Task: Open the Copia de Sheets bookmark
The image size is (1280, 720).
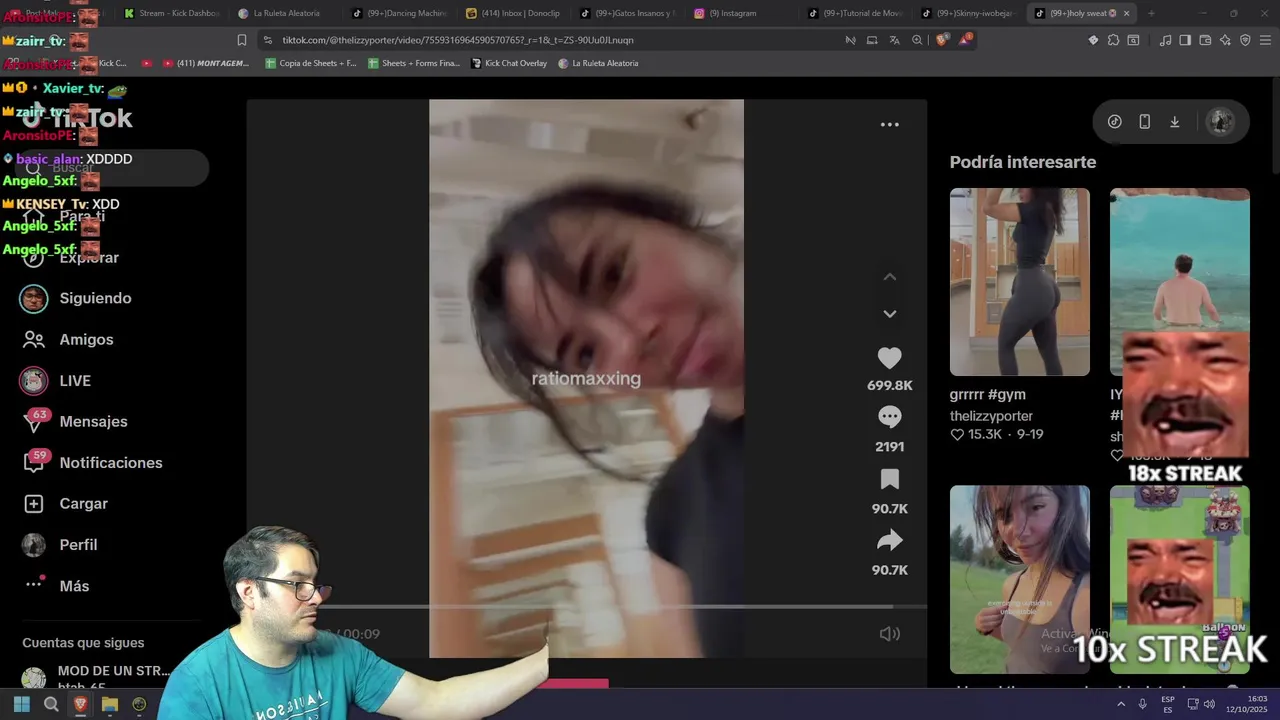Action: 310,63
